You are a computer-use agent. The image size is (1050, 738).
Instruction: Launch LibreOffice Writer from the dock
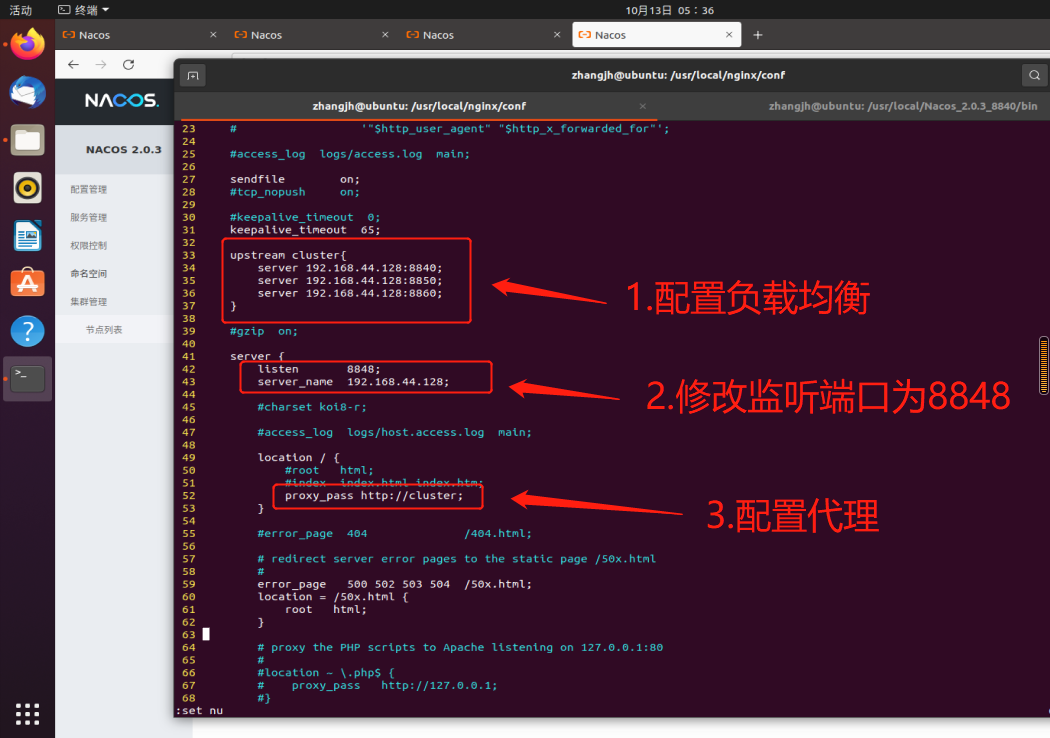click(x=27, y=236)
